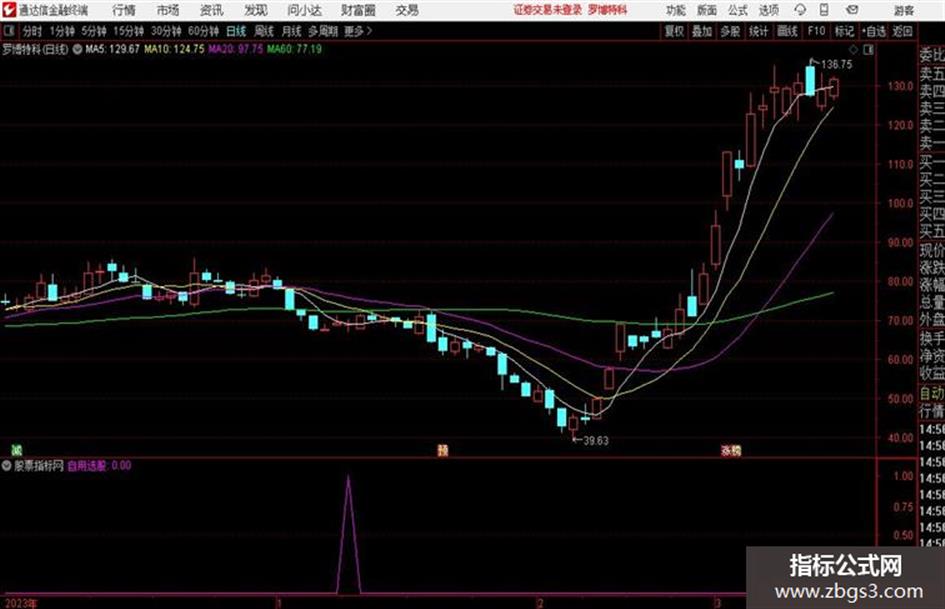Image resolution: width=945 pixels, height=609 pixels.
Task: Select the 卖五 order row
Action: point(932,74)
